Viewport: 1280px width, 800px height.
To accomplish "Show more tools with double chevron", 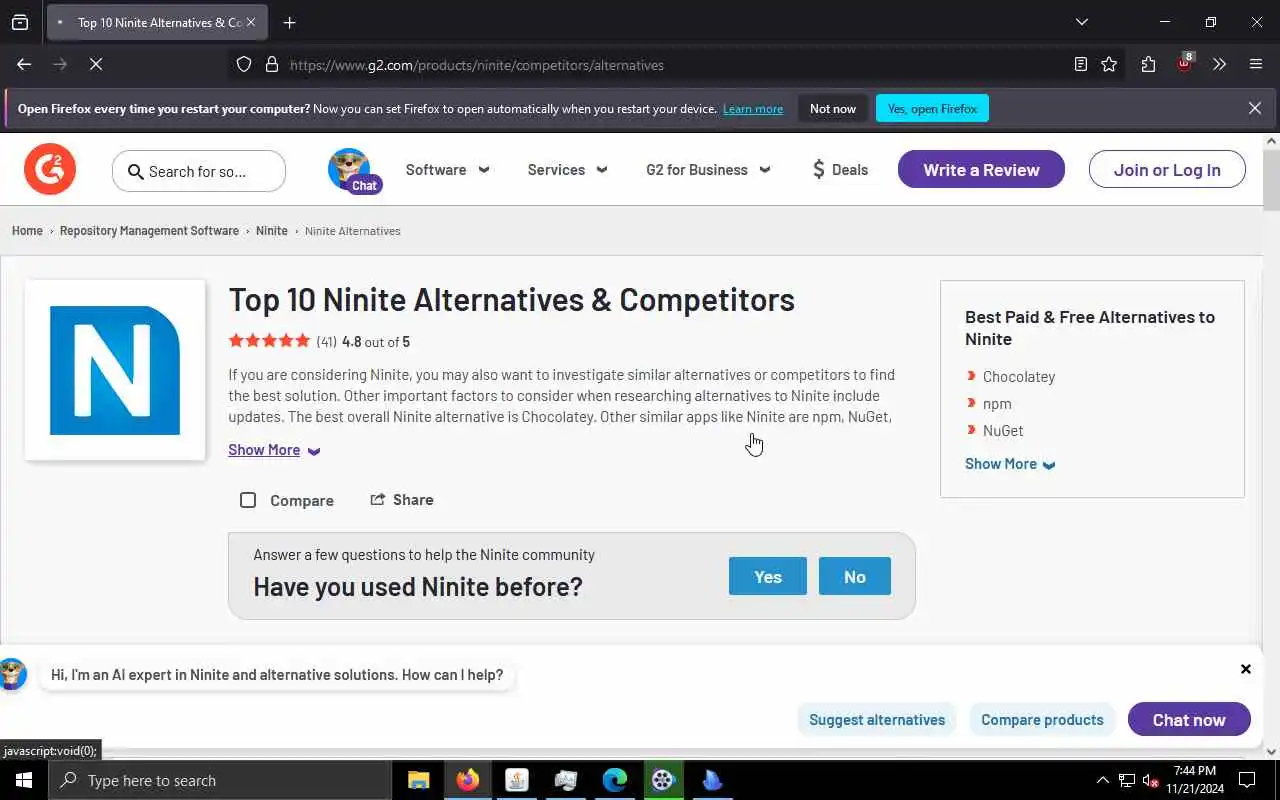I will [1219, 64].
